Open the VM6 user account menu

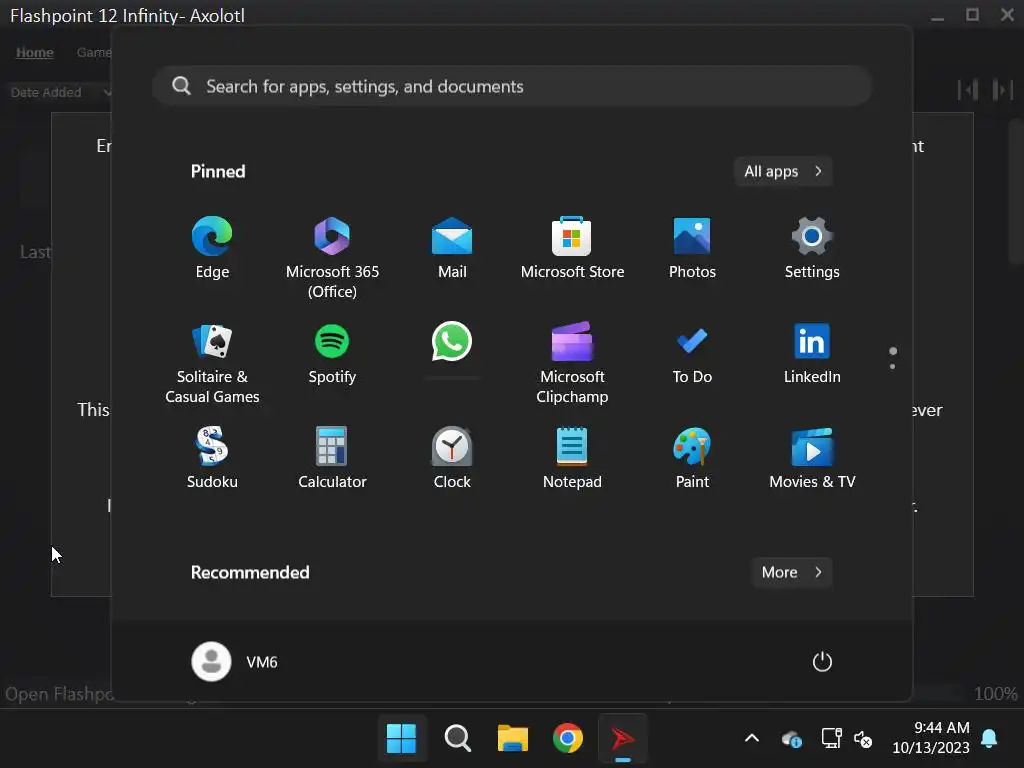pyautogui.click(x=235, y=662)
